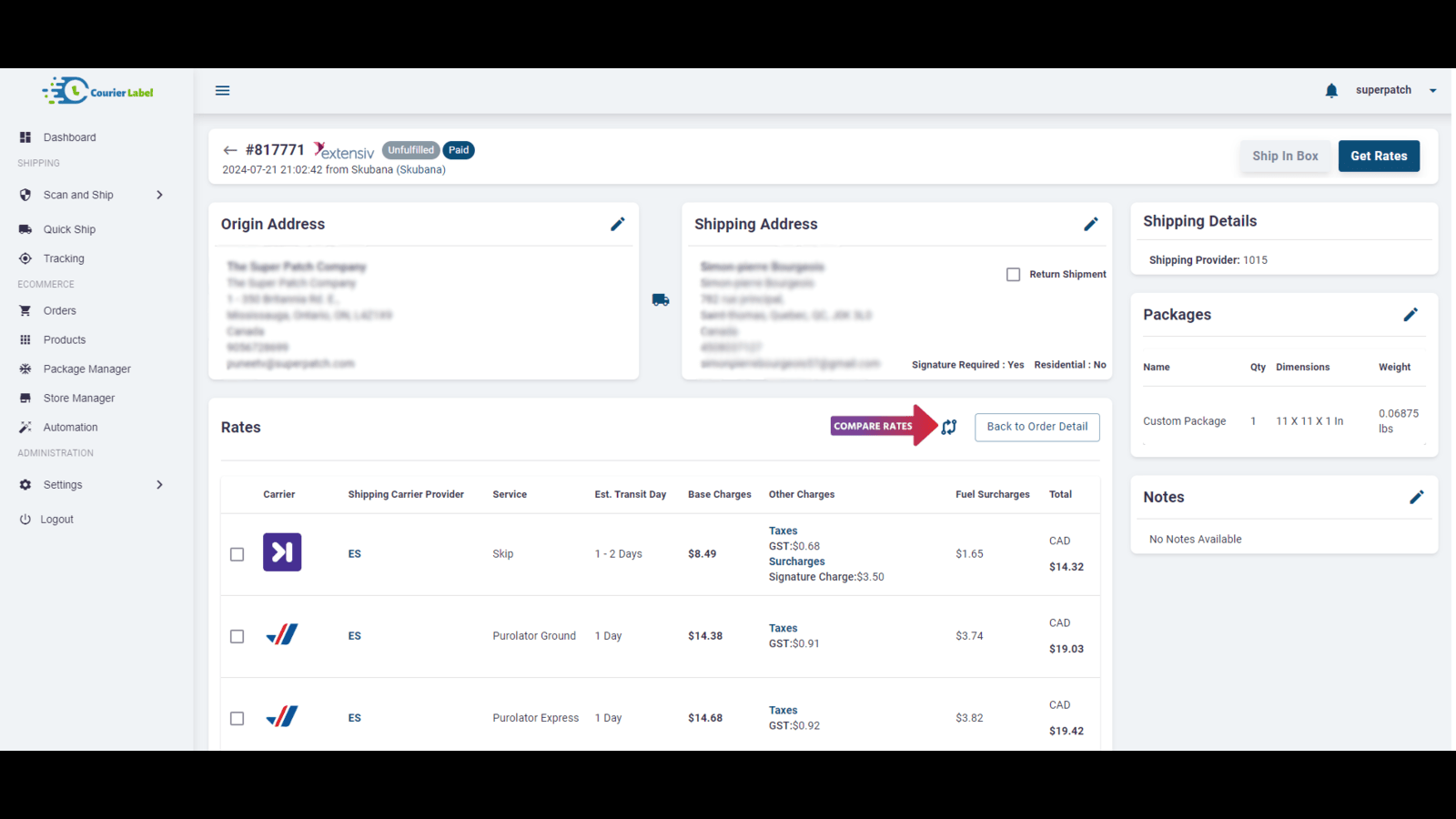Click the Shipping Provider 1015 value
This screenshot has width=1456, height=819.
[1255, 260]
